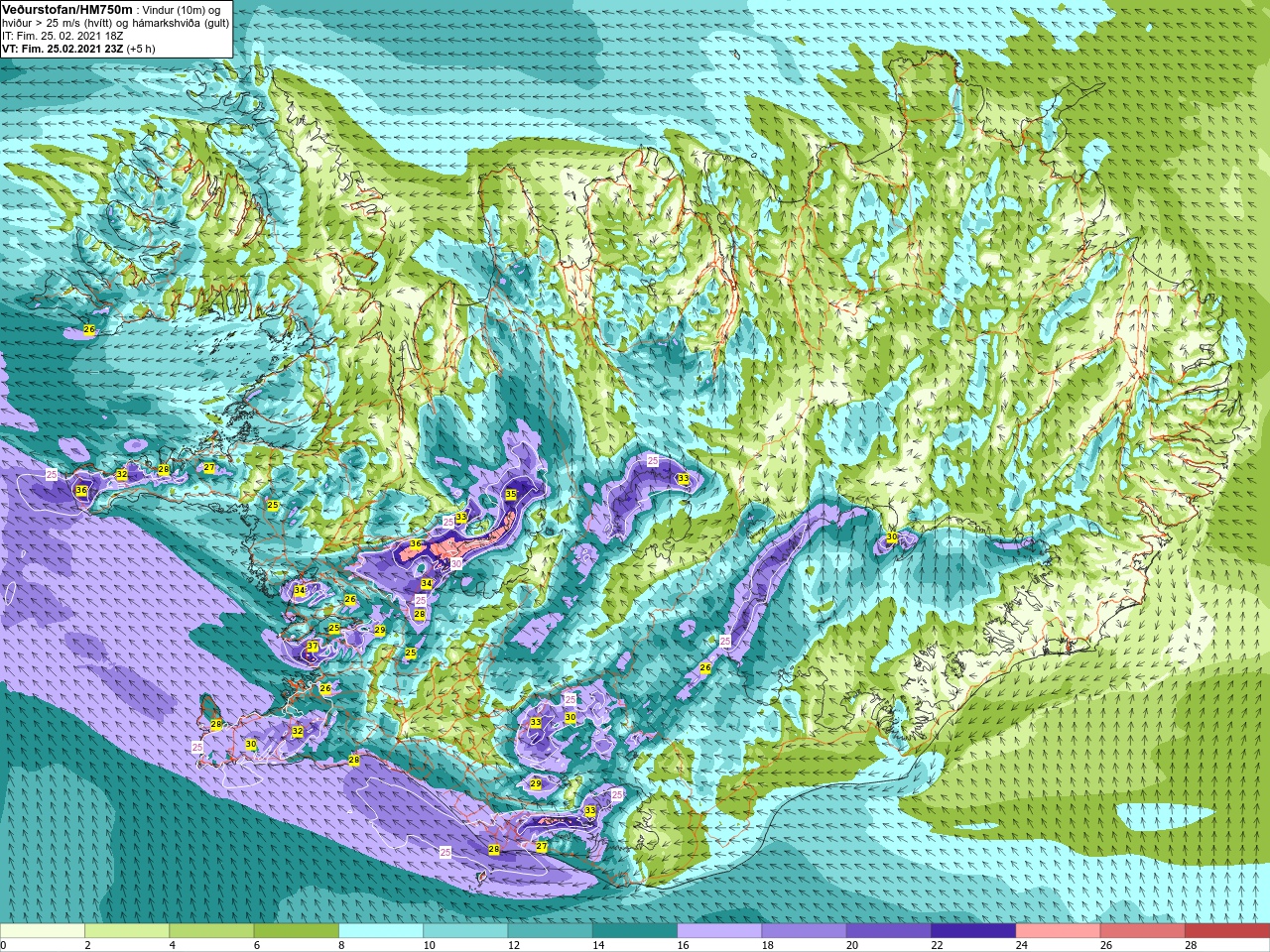Image resolution: width=1270 pixels, height=952 pixels.
Task: Select the 'Vindur (10m) og' header text
Action: pos(183,10)
